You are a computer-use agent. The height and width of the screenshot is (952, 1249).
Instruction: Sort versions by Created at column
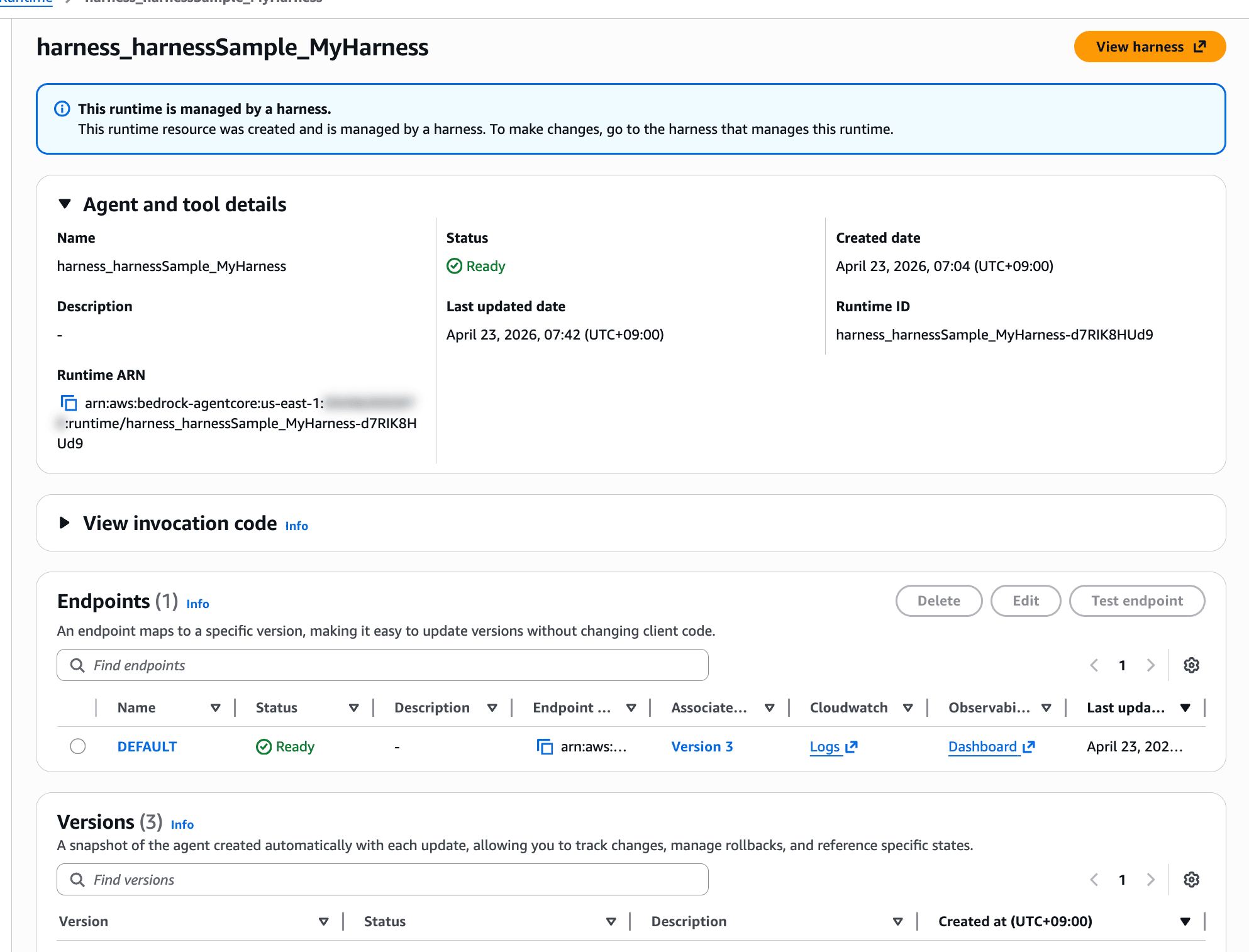1185,922
